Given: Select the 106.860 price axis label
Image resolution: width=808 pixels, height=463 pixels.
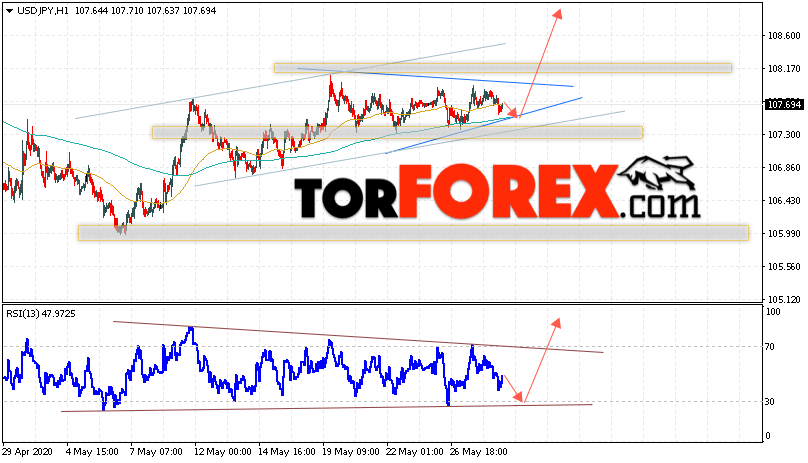Looking at the screenshot, I should point(784,168).
